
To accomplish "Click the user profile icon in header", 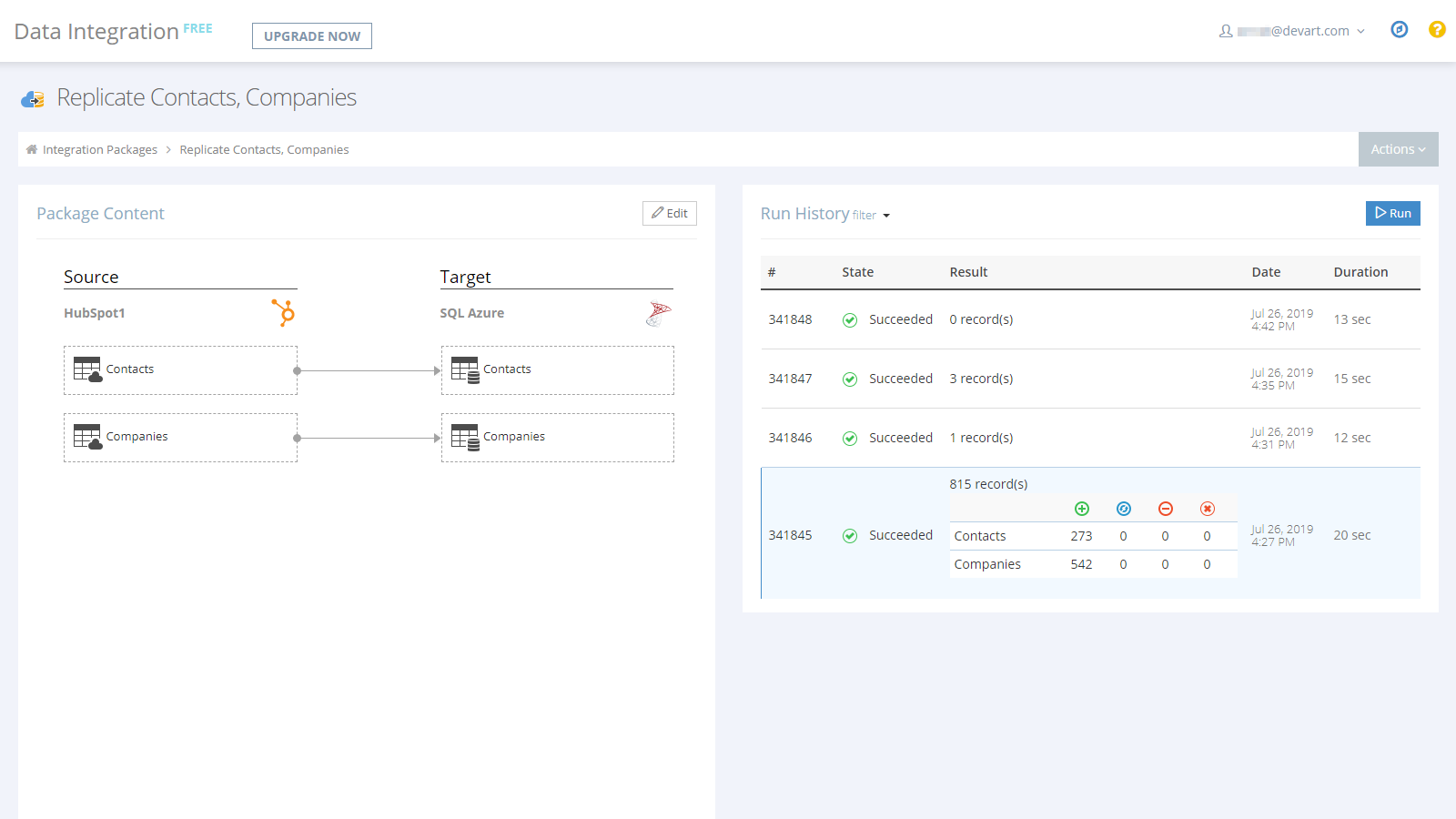I will pyautogui.click(x=1226, y=30).
